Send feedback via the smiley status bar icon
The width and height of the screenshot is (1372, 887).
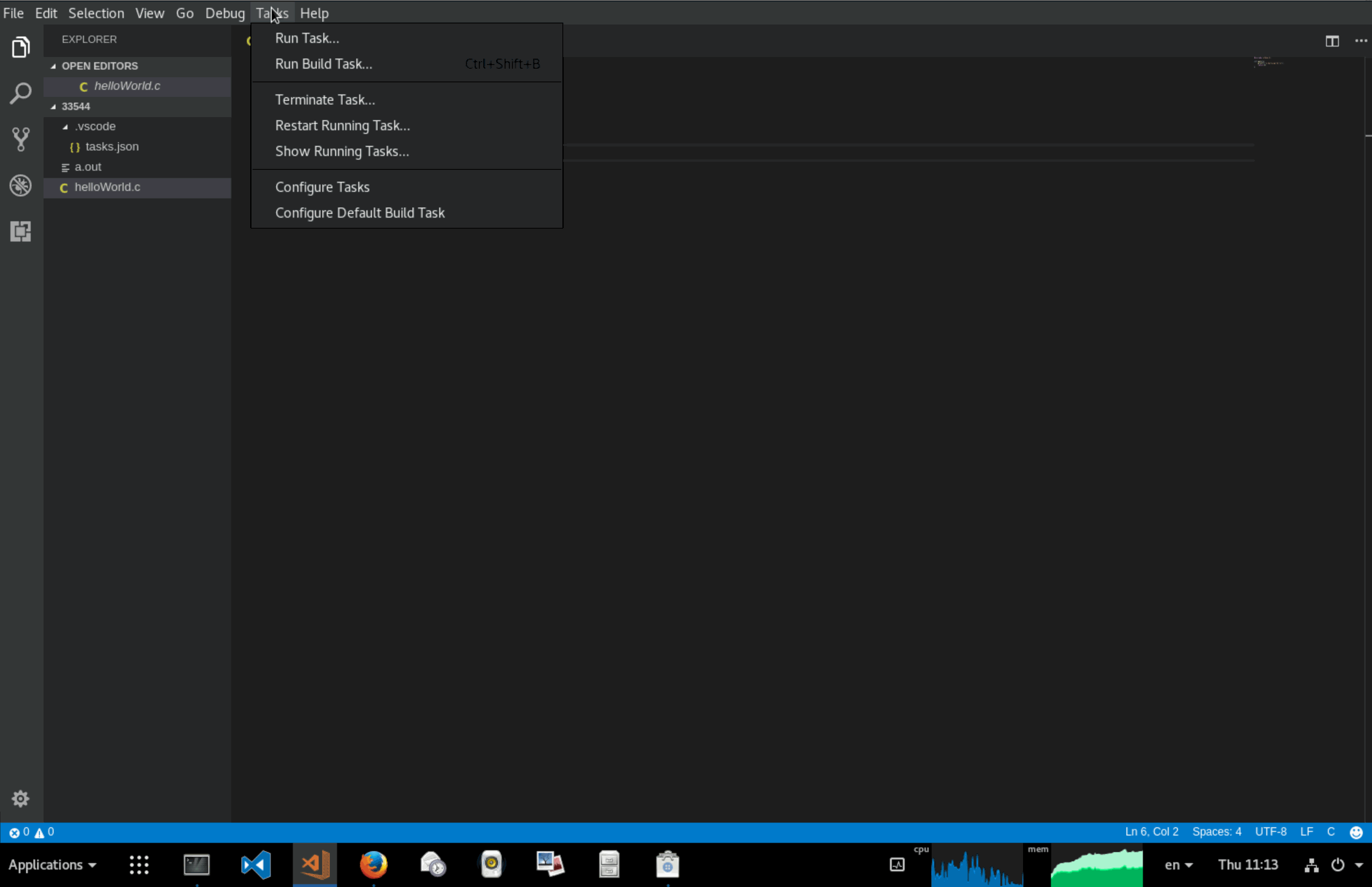[1356, 832]
